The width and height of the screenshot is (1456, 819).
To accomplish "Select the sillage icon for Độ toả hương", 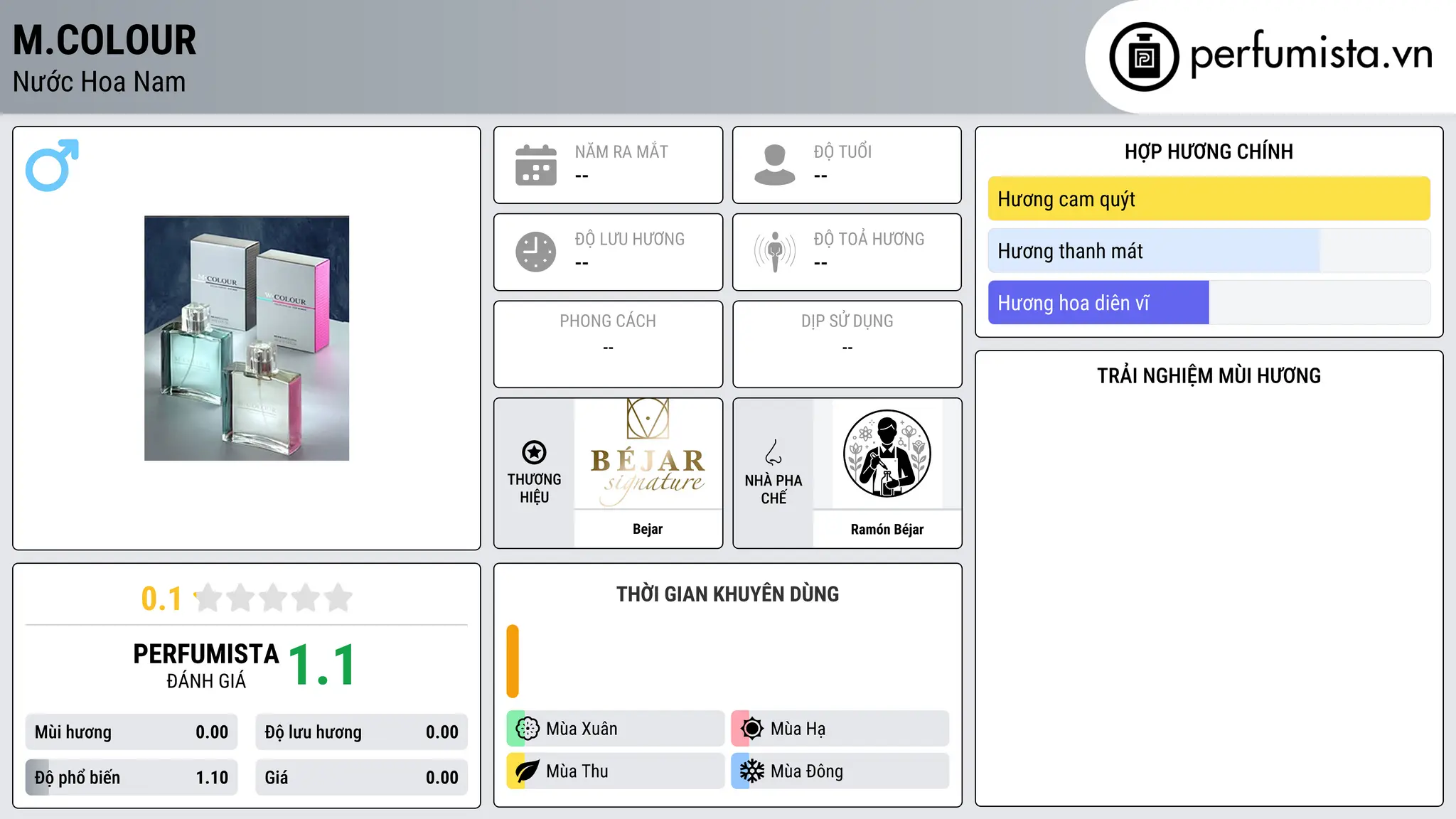I will [775, 252].
